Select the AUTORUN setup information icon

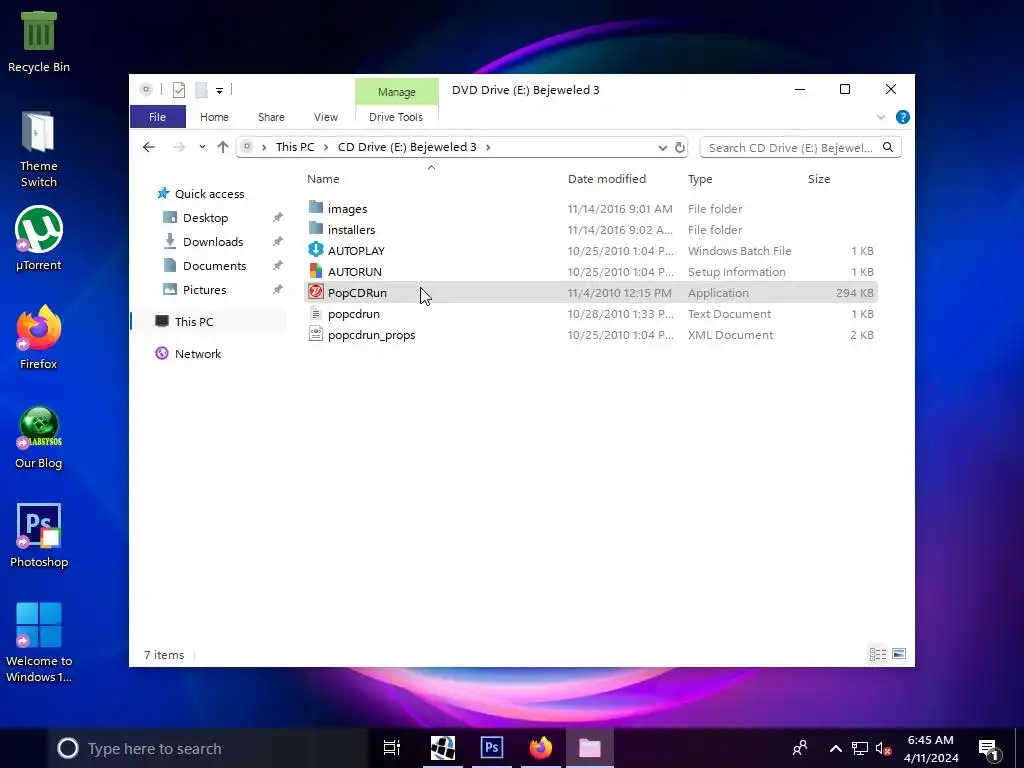[x=316, y=271]
